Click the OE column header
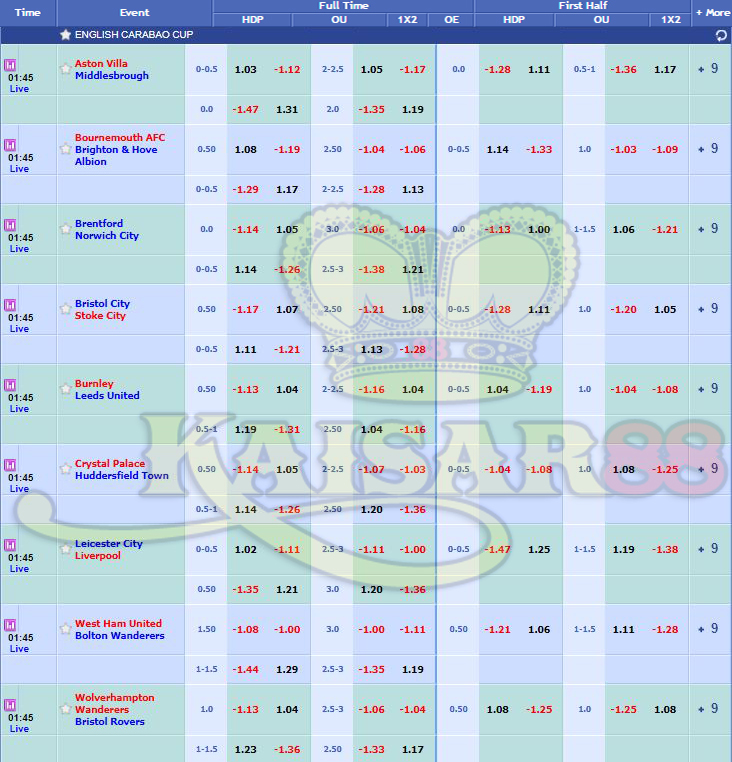The height and width of the screenshot is (762, 732). point(452,19)
